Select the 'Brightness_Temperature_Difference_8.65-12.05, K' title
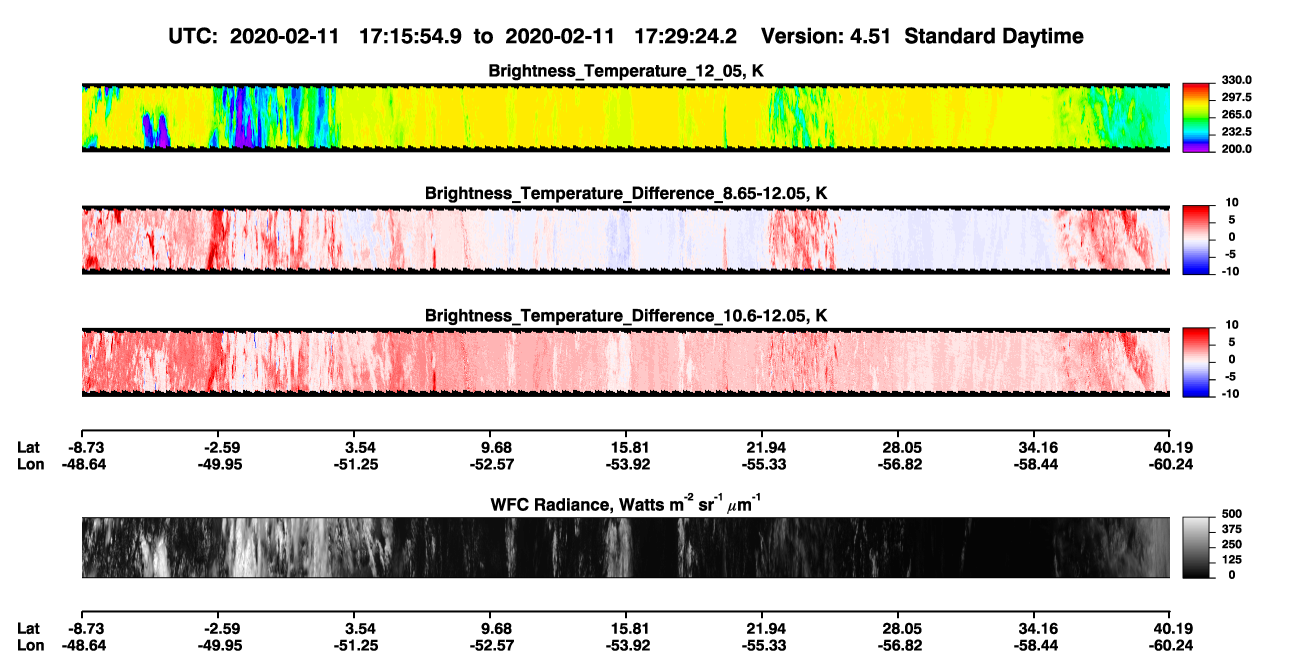Image resolution: width=1300 pixels, height=667 pixels. tap(625, 193)
